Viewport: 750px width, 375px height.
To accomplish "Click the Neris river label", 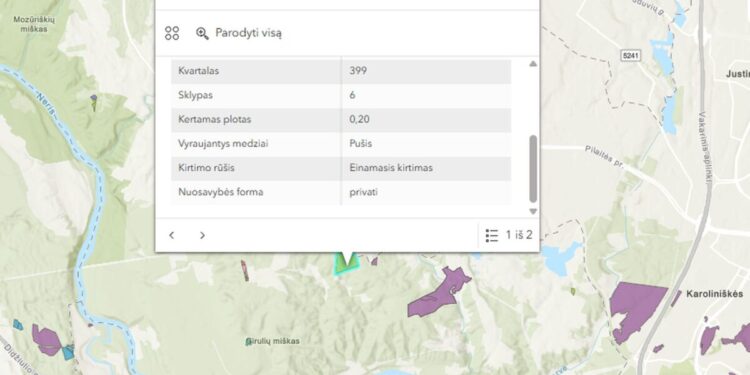I will point(46,104).
